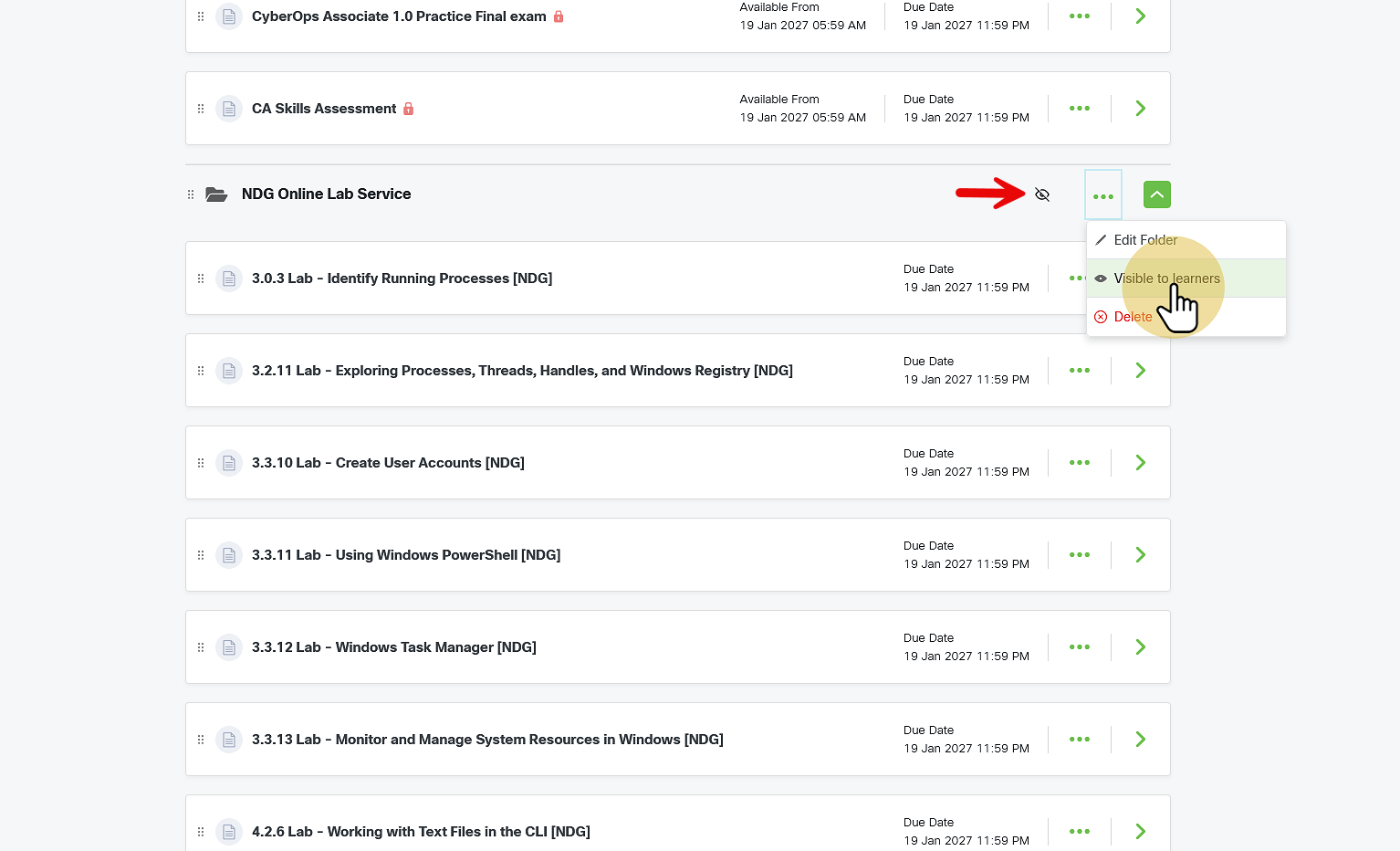
Task: Open the arrow for CyberOps Associate Practice Final exam
Action: [1140, 16]
